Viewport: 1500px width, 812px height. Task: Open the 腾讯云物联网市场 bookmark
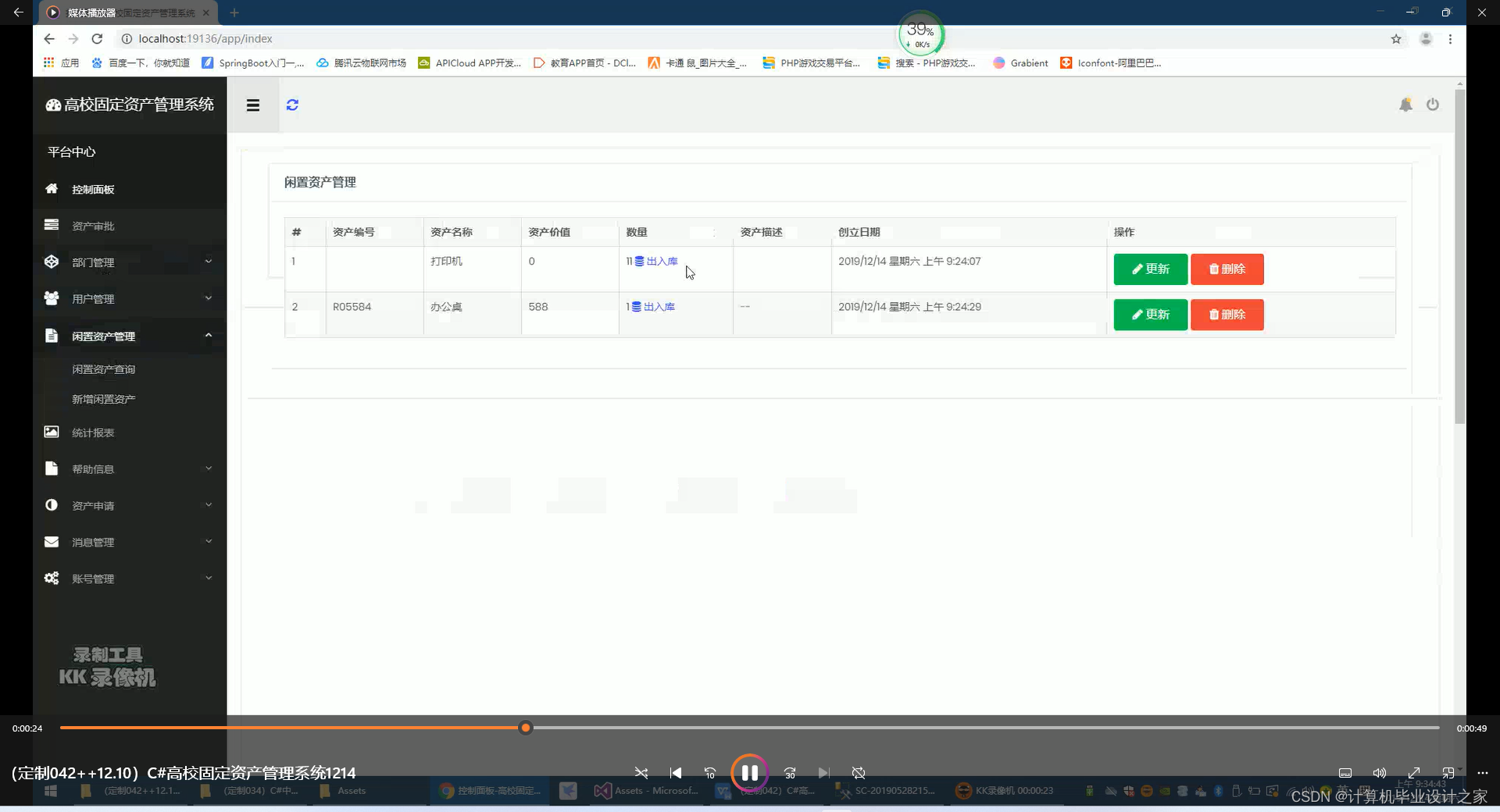point(361,63)
